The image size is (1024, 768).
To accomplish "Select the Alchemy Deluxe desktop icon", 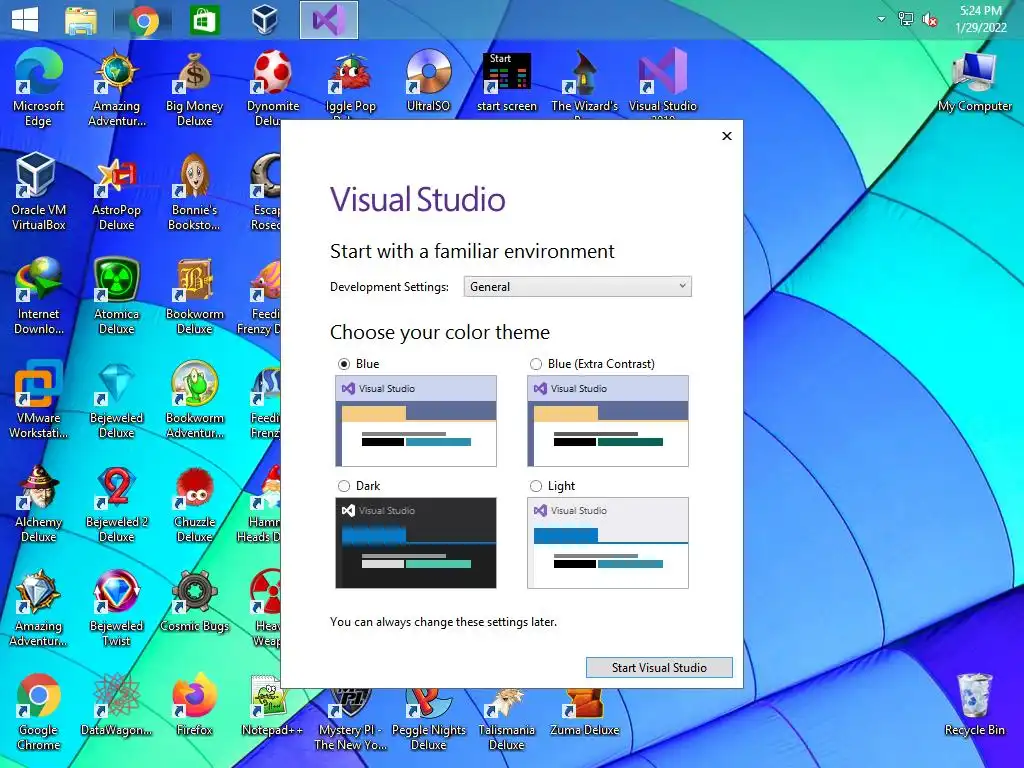I will pyautogui.click(x=39, y=504).
